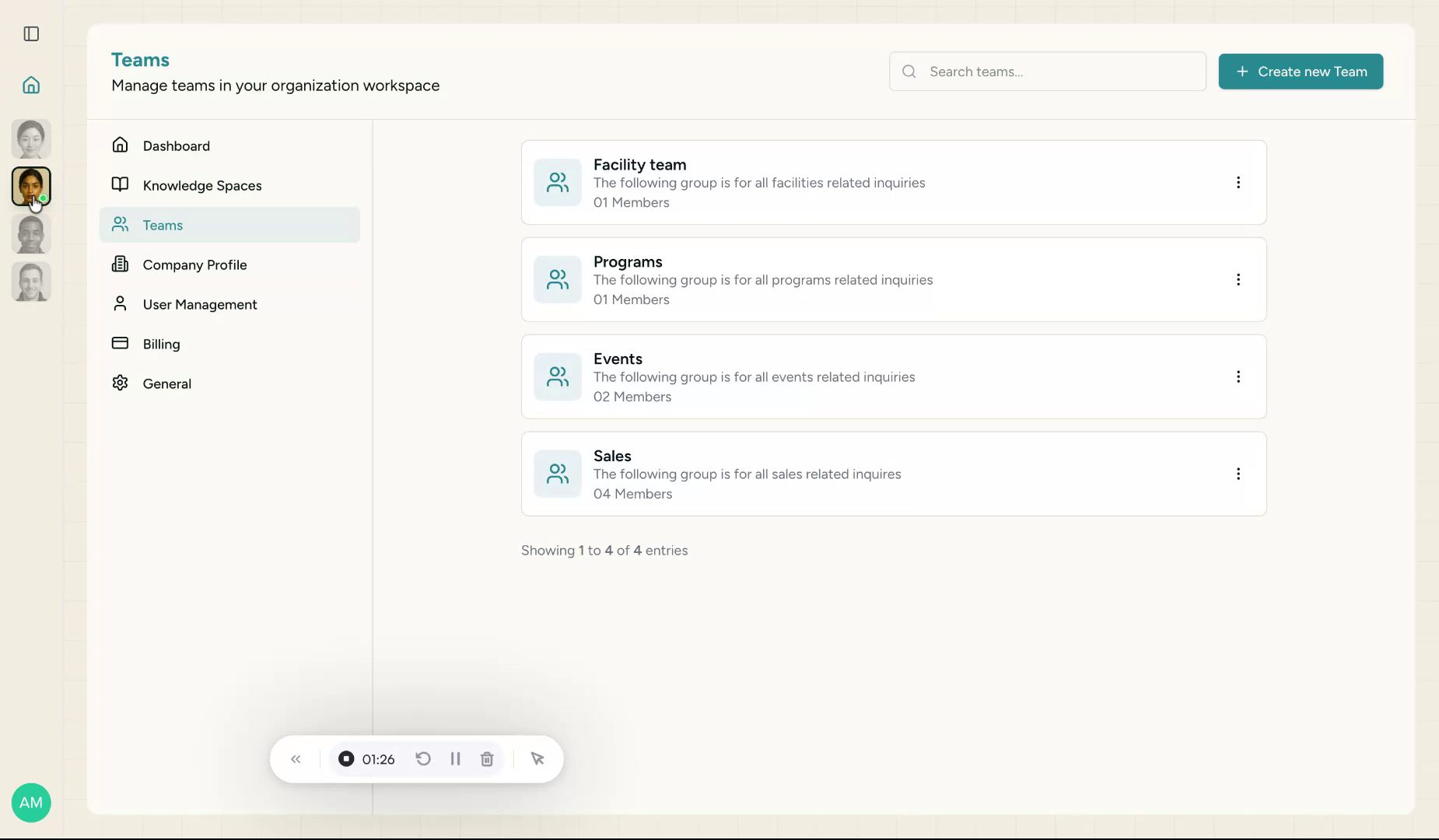Delete the current recording
The image size is (1439, 840).
pyautogui.click(x=487, y=758)
